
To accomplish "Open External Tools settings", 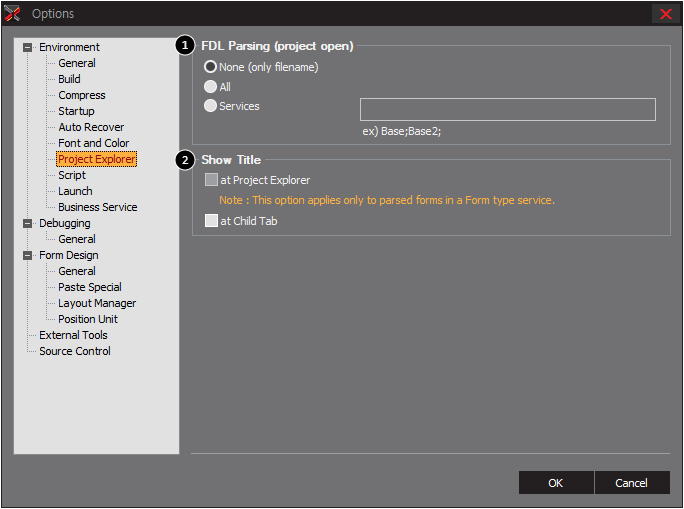I will pos(73,335).
